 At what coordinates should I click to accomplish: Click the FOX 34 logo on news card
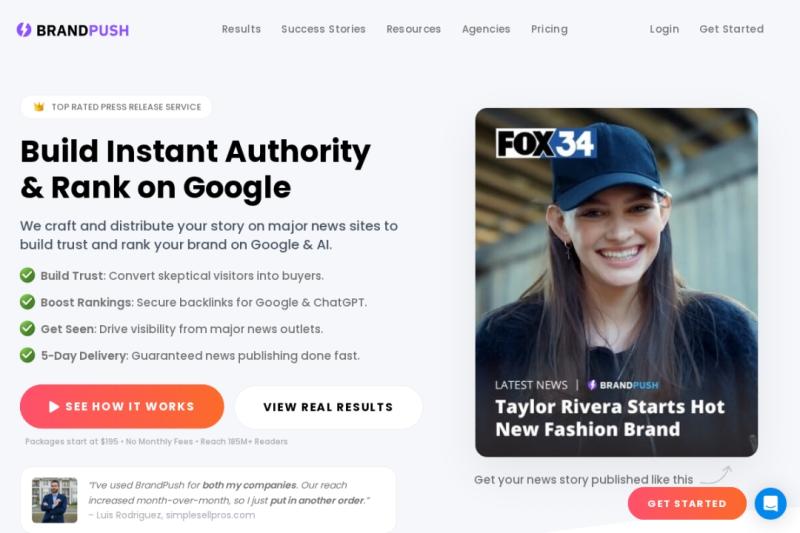coord(545,143)
